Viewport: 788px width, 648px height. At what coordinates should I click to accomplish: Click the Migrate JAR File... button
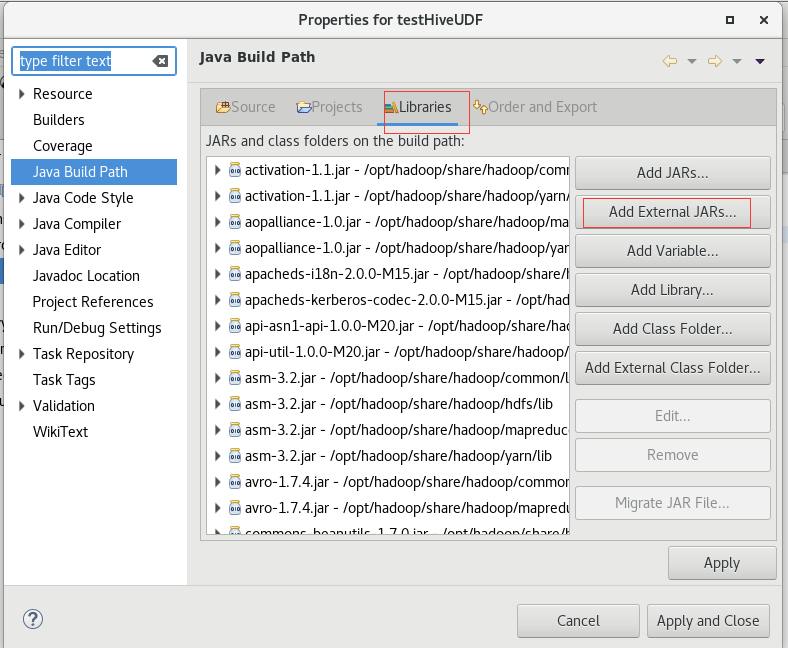click(672, 503)
